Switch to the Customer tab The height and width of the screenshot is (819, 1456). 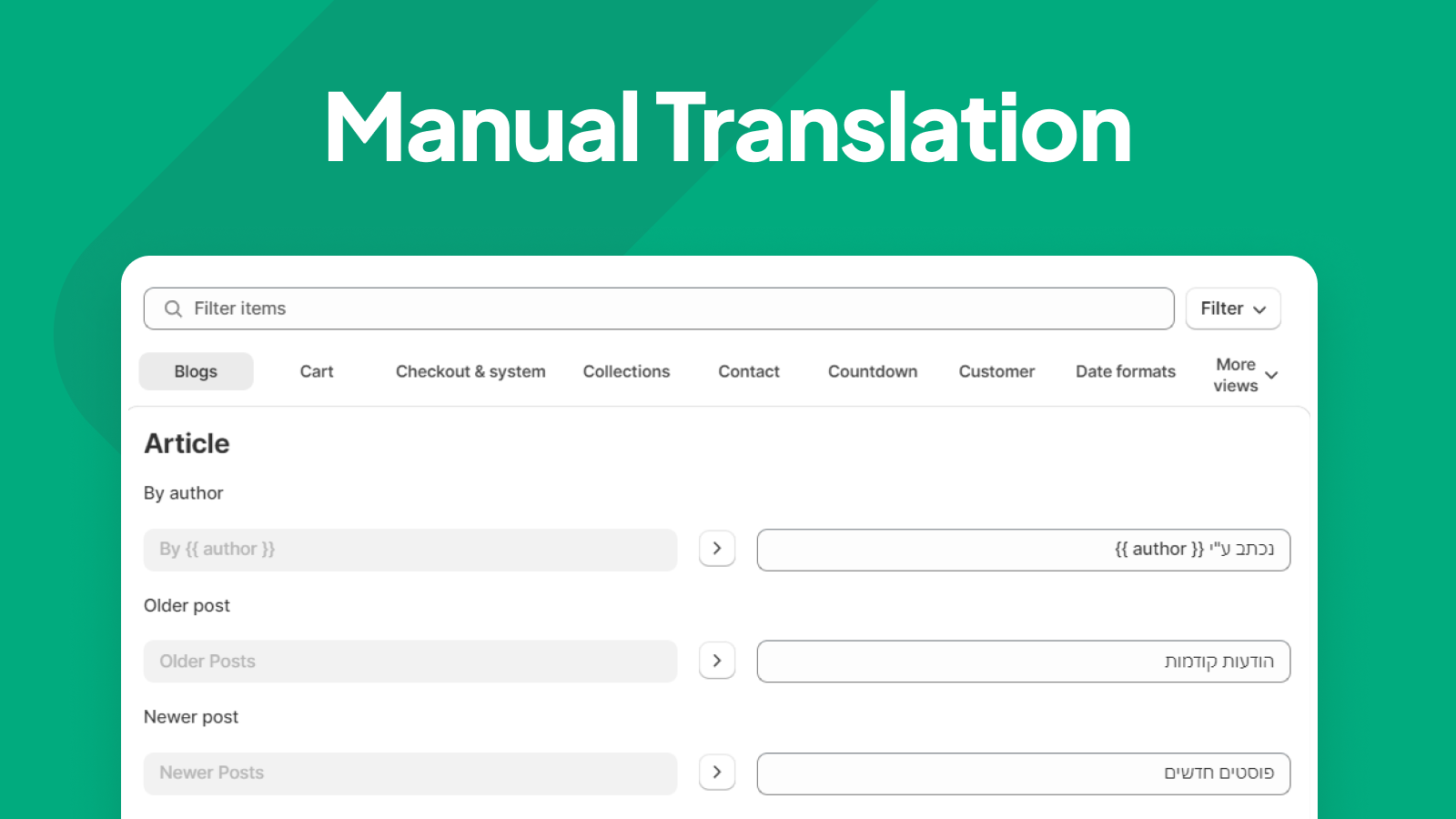point(996,371)
